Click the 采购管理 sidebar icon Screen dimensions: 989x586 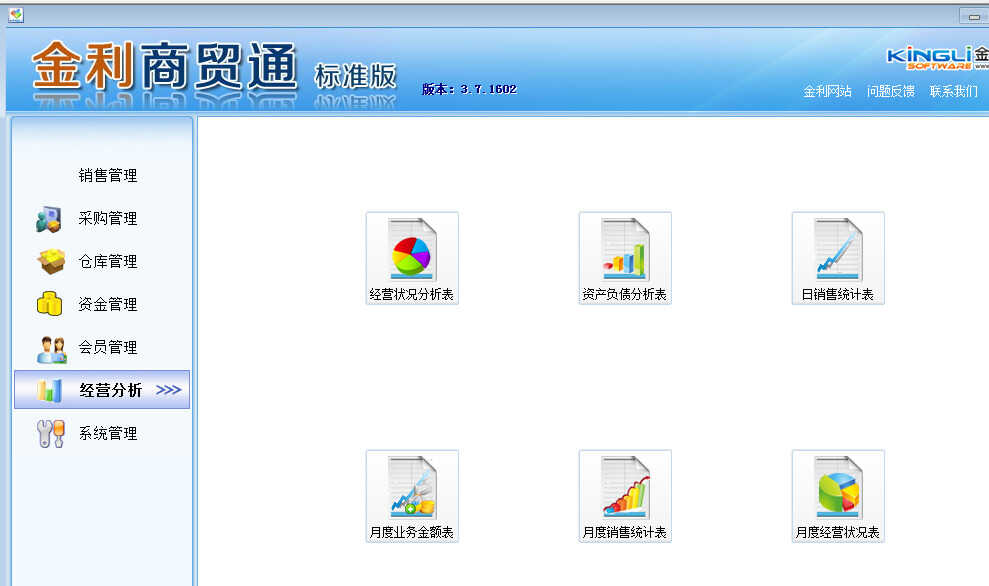click(x=49, y=219)
